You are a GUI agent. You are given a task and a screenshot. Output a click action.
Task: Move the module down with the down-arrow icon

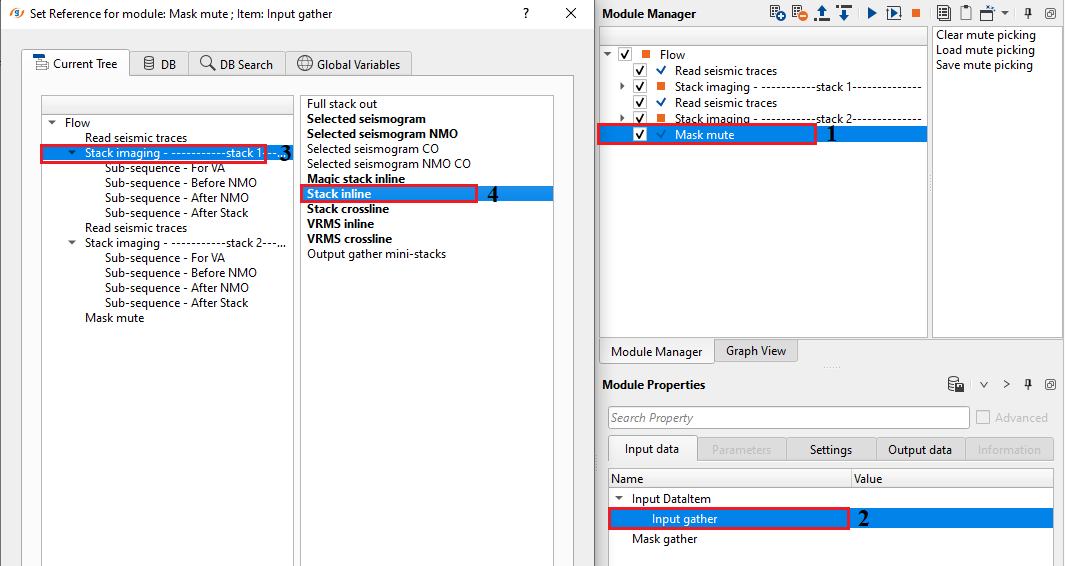tap(843, 13)
